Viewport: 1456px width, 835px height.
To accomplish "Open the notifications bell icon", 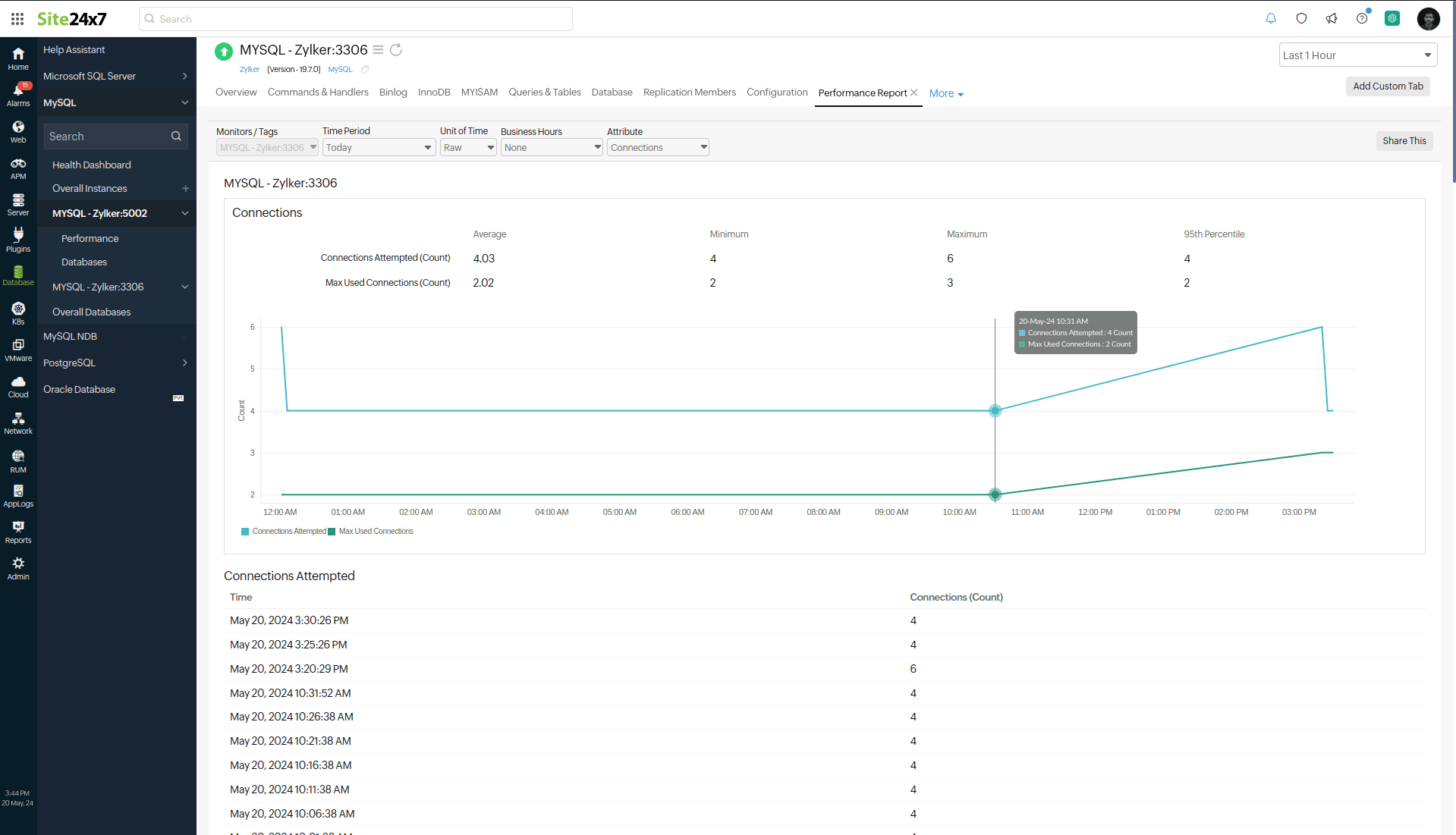I will 1271,19.
